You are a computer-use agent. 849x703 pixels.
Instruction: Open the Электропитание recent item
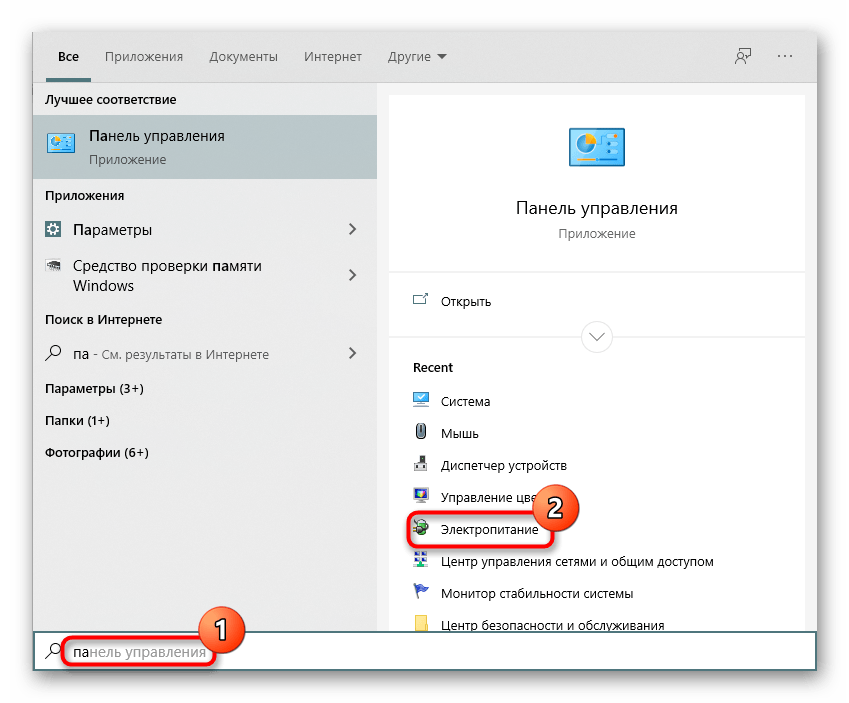(489, 529)
